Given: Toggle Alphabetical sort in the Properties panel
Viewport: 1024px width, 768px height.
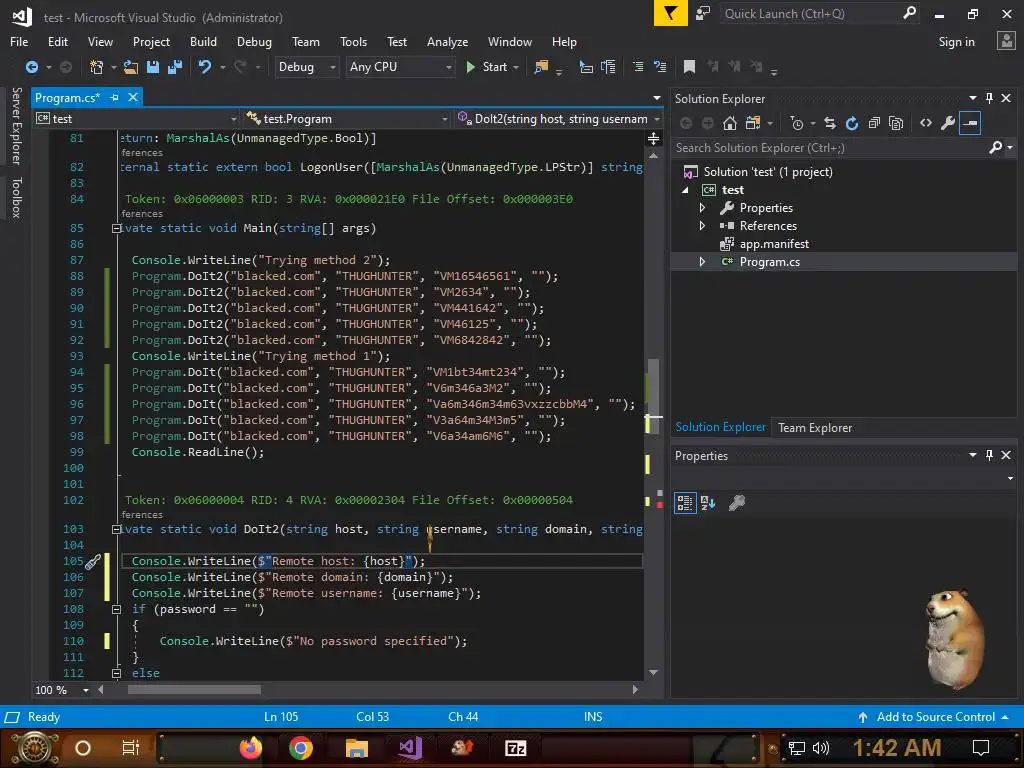Looking at the screenshot, I should [708, 503].
